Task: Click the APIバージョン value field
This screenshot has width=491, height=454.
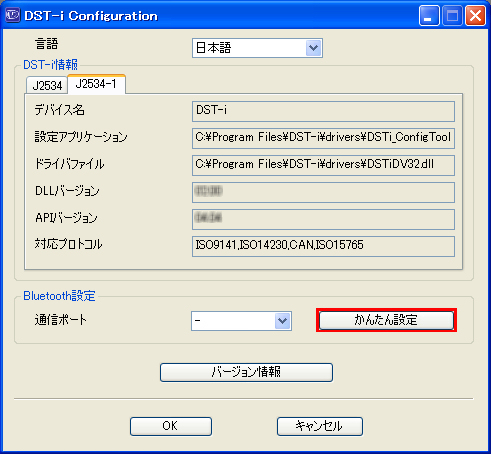Action: pyautogui.click(x=323, y=219)
